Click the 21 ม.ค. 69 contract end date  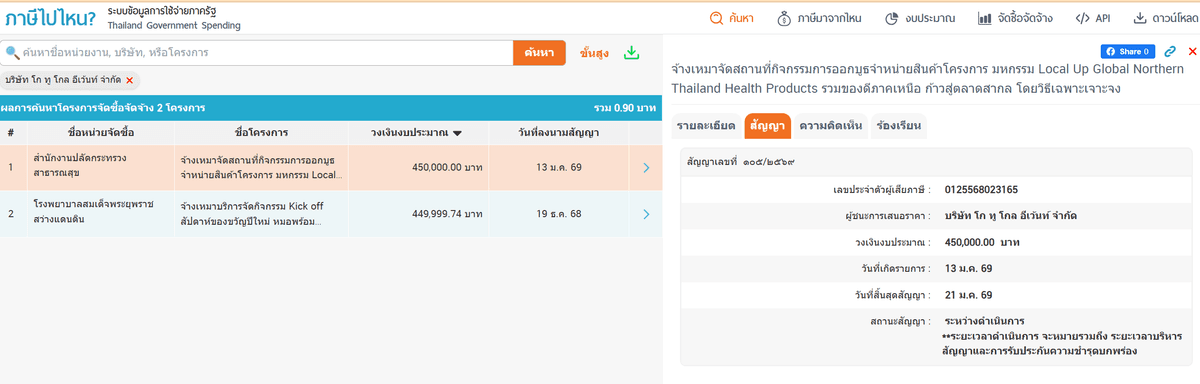[968, 295]
